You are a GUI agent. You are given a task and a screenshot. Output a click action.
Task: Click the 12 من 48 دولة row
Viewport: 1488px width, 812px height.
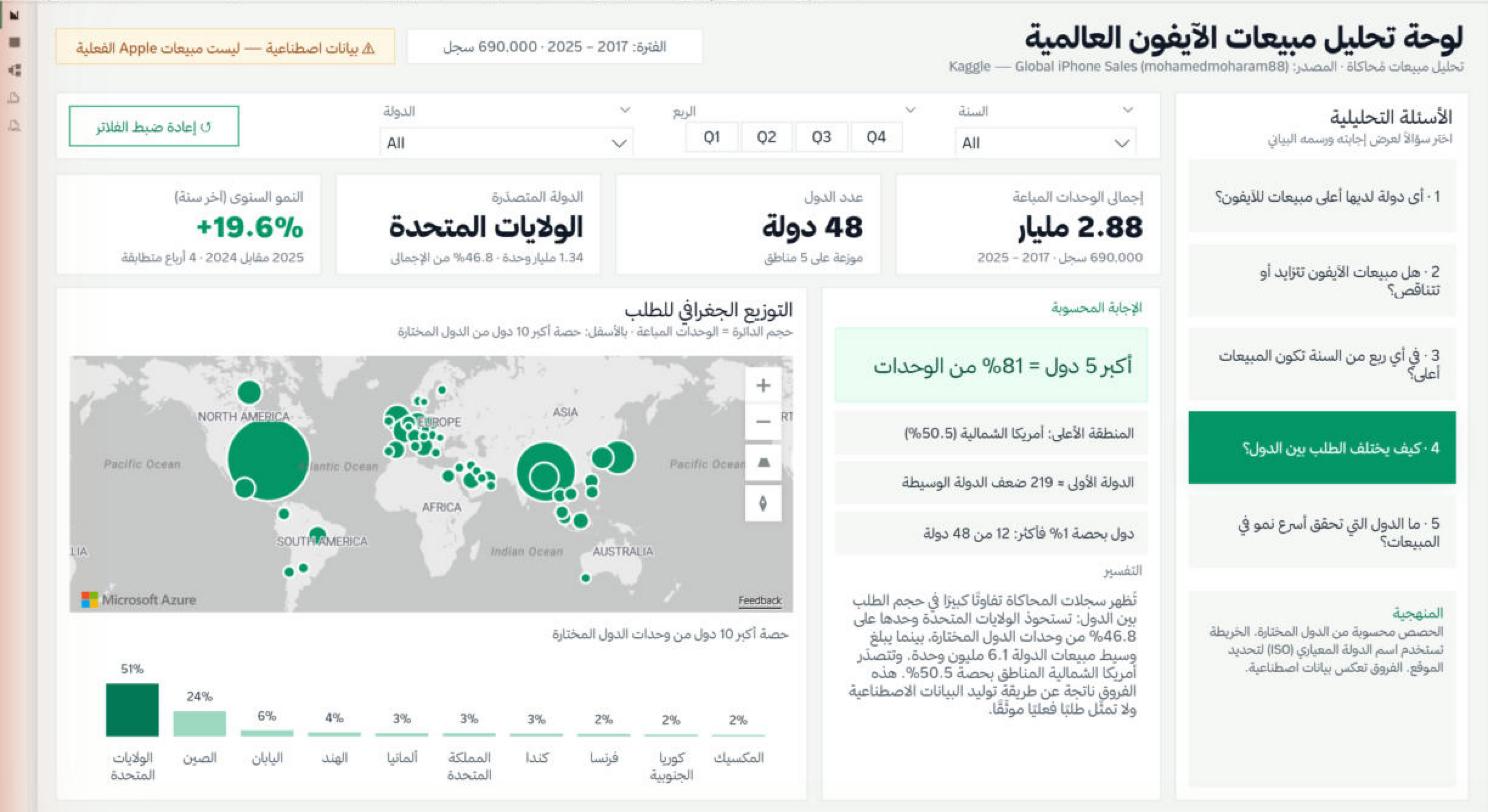[991, 533]
